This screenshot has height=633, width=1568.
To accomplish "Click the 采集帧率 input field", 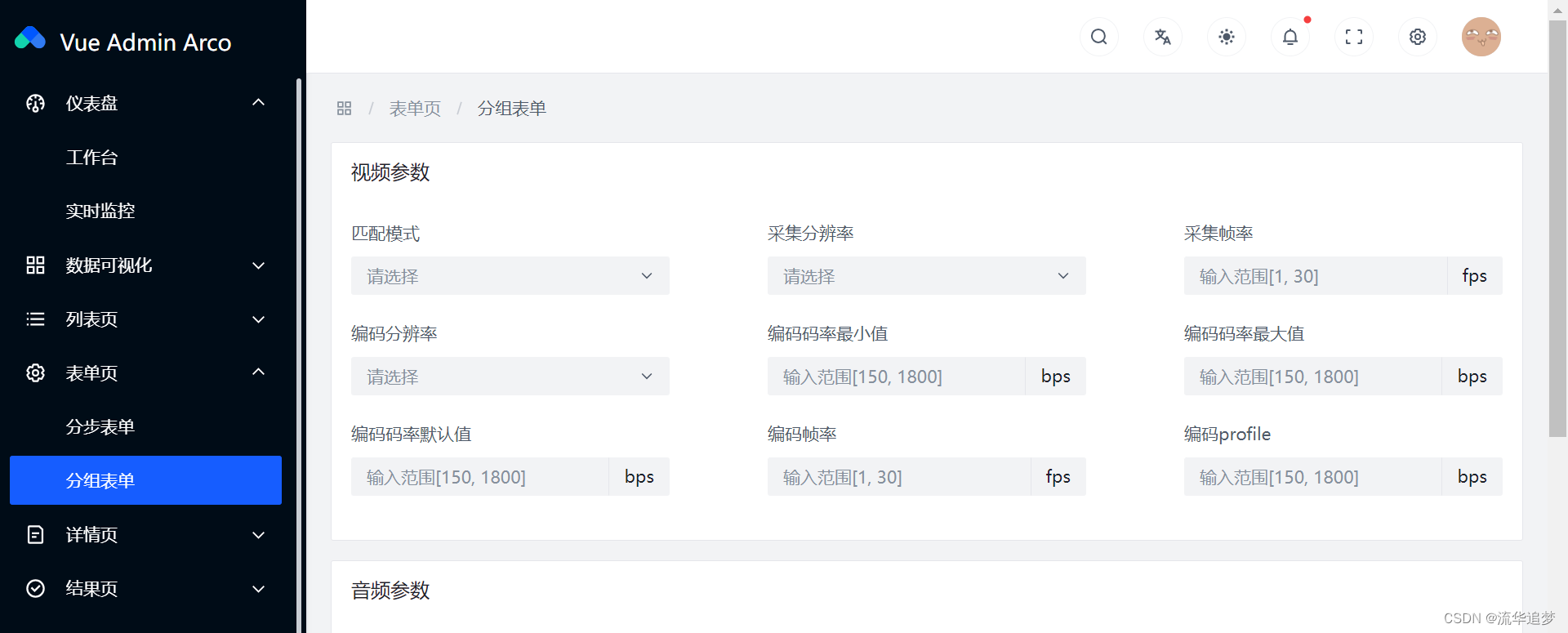I will point(1316,276).
